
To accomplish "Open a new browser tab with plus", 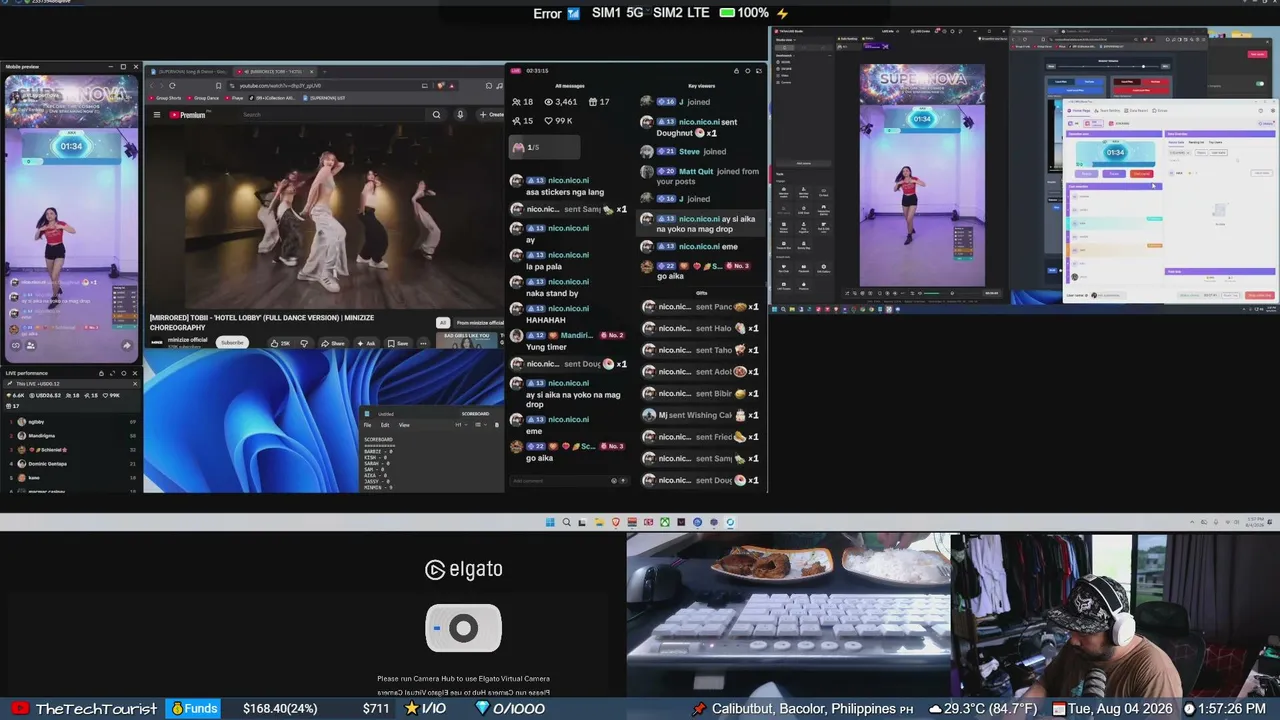I will click(x=324, y=71).
